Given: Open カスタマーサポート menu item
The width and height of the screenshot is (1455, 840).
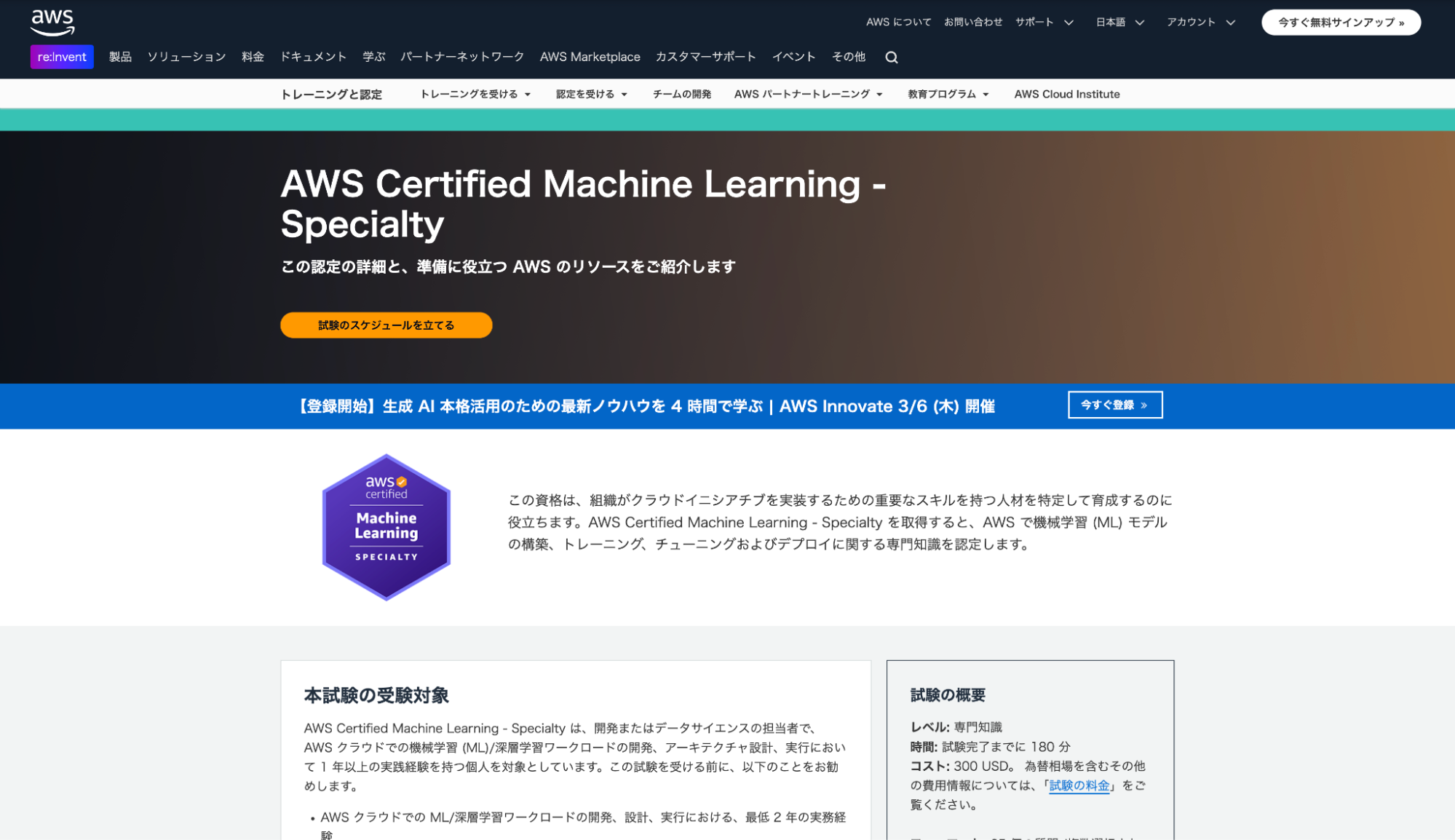Looking at the screenshot, I should 705,57.
